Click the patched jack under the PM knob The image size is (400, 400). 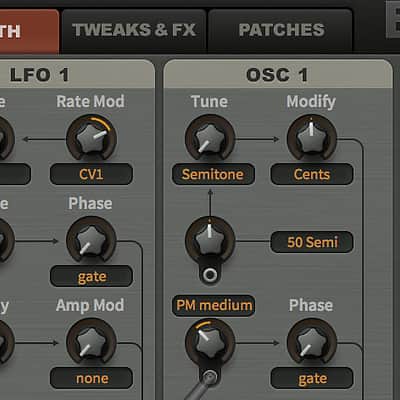pos(210,377)
